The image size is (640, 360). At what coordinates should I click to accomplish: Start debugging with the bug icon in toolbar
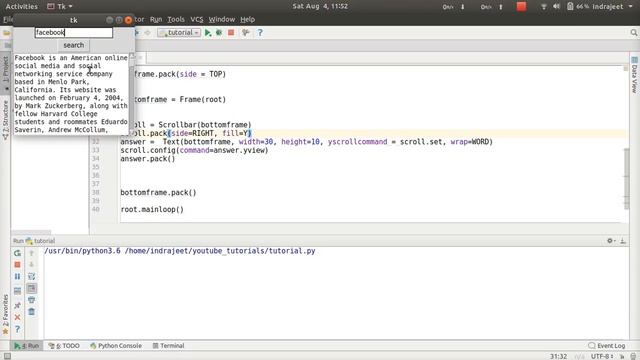click(x=219, y=33)
